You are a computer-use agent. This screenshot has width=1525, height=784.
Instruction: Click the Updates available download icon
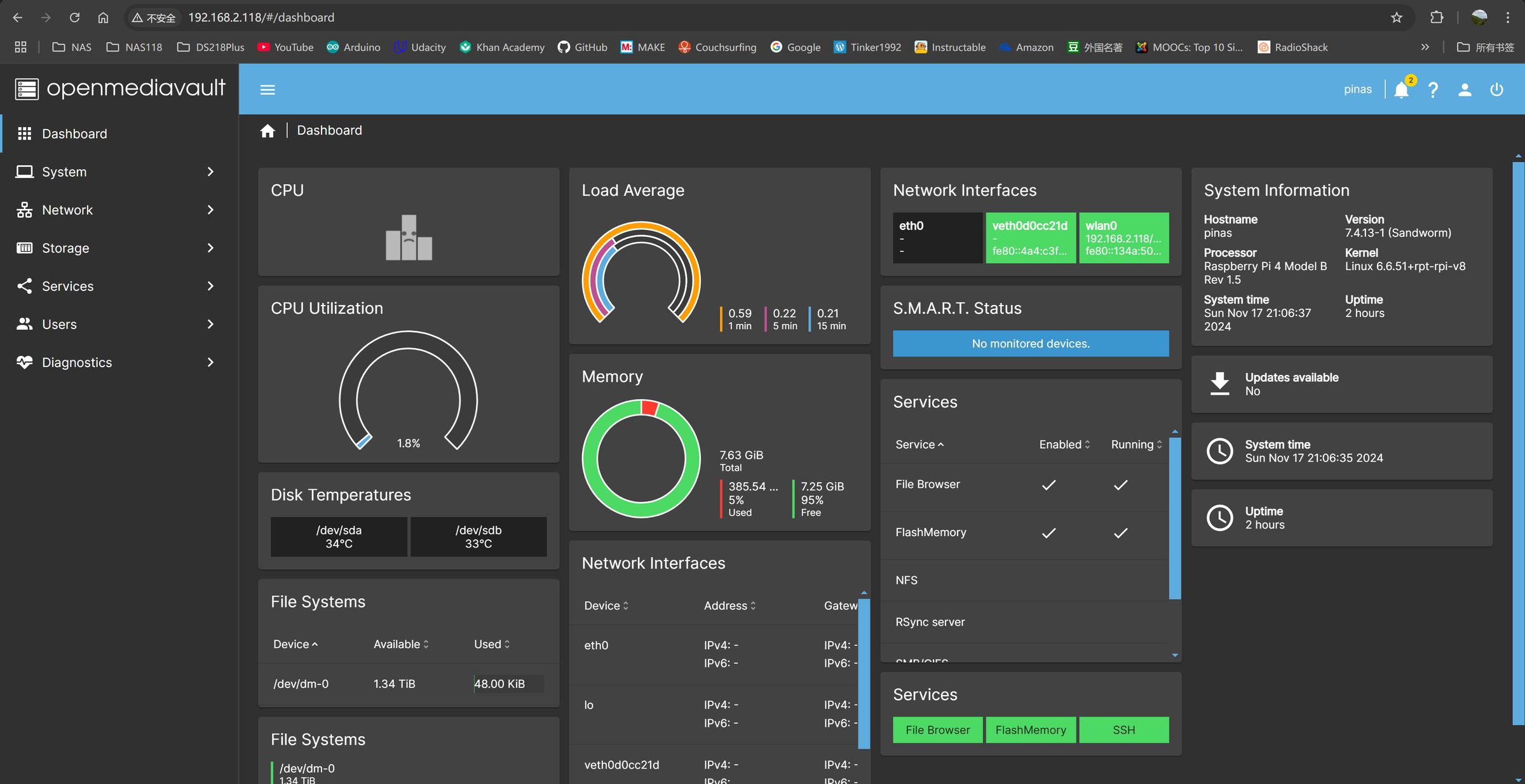(x=1219, y=384)
